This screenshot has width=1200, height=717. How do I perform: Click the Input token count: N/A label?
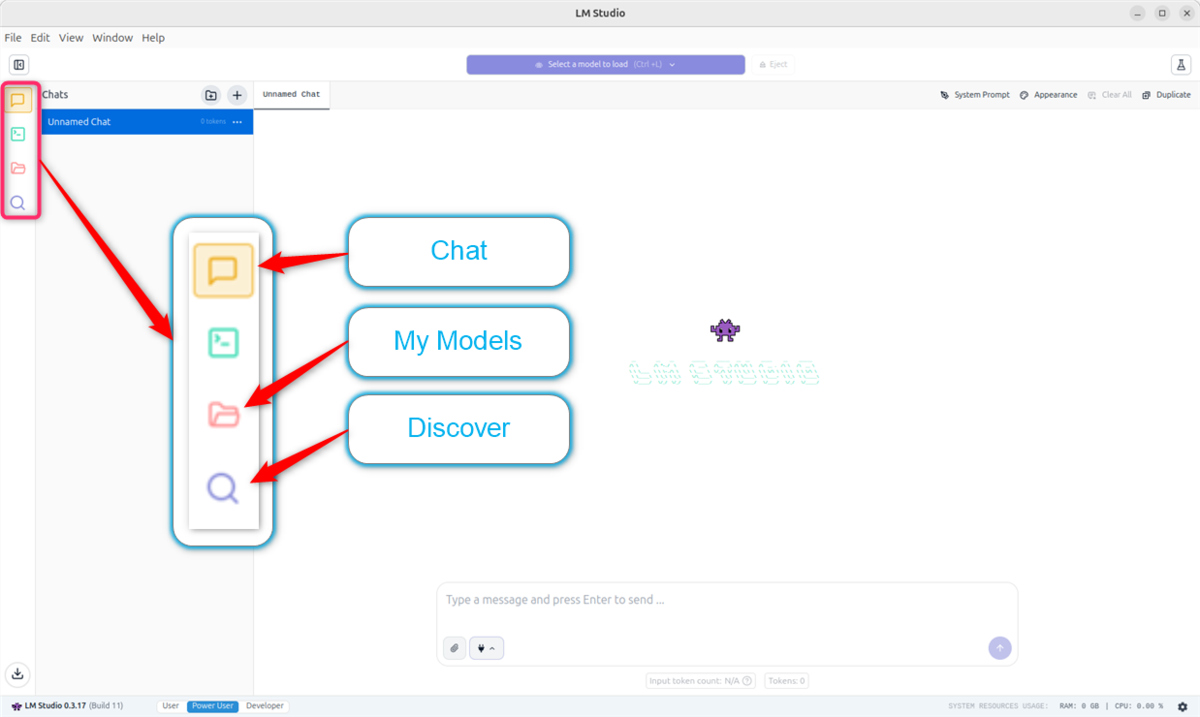click(x=694, y=681)
